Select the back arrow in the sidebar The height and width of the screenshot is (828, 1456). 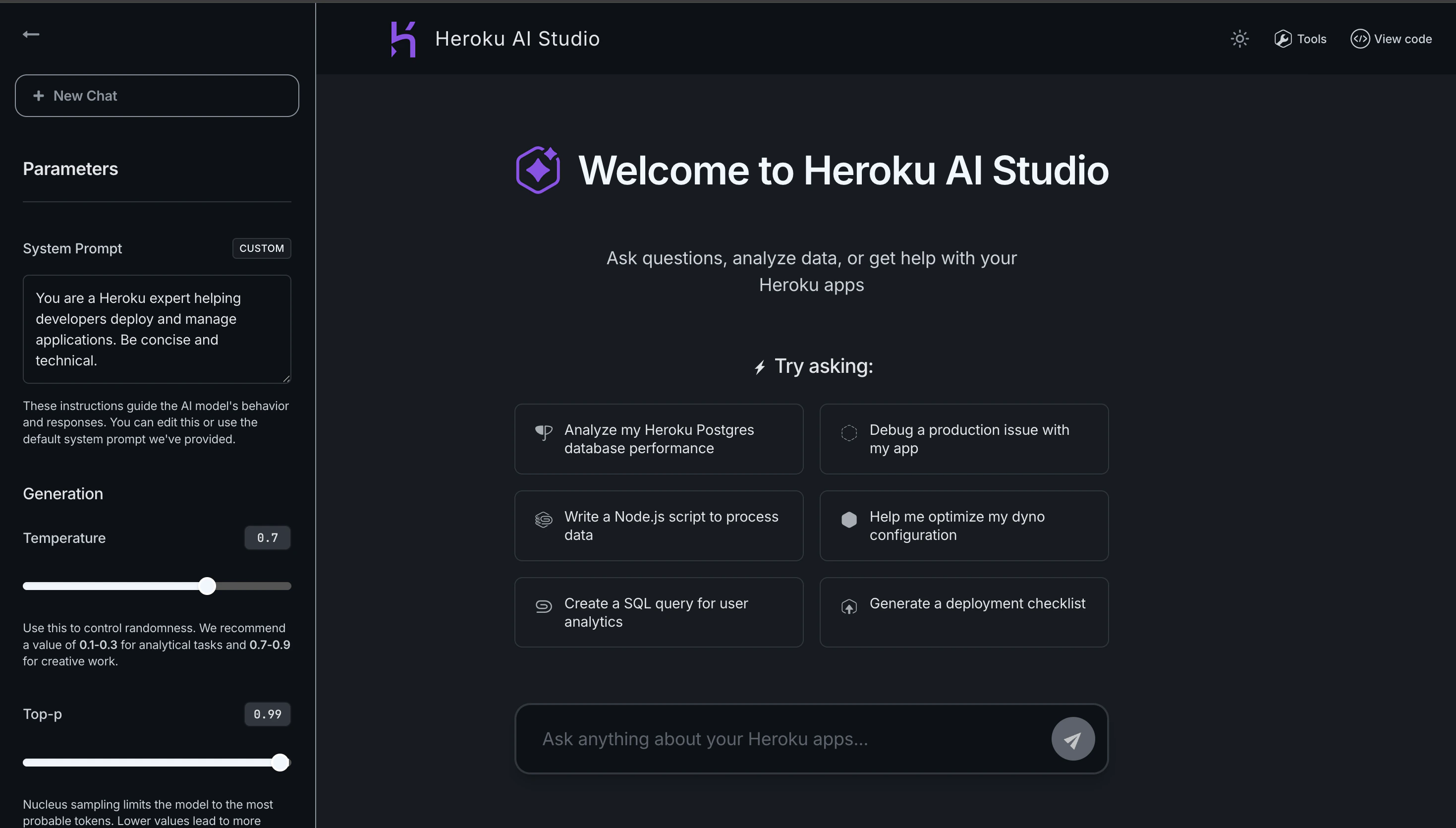[x=31, y=34]
